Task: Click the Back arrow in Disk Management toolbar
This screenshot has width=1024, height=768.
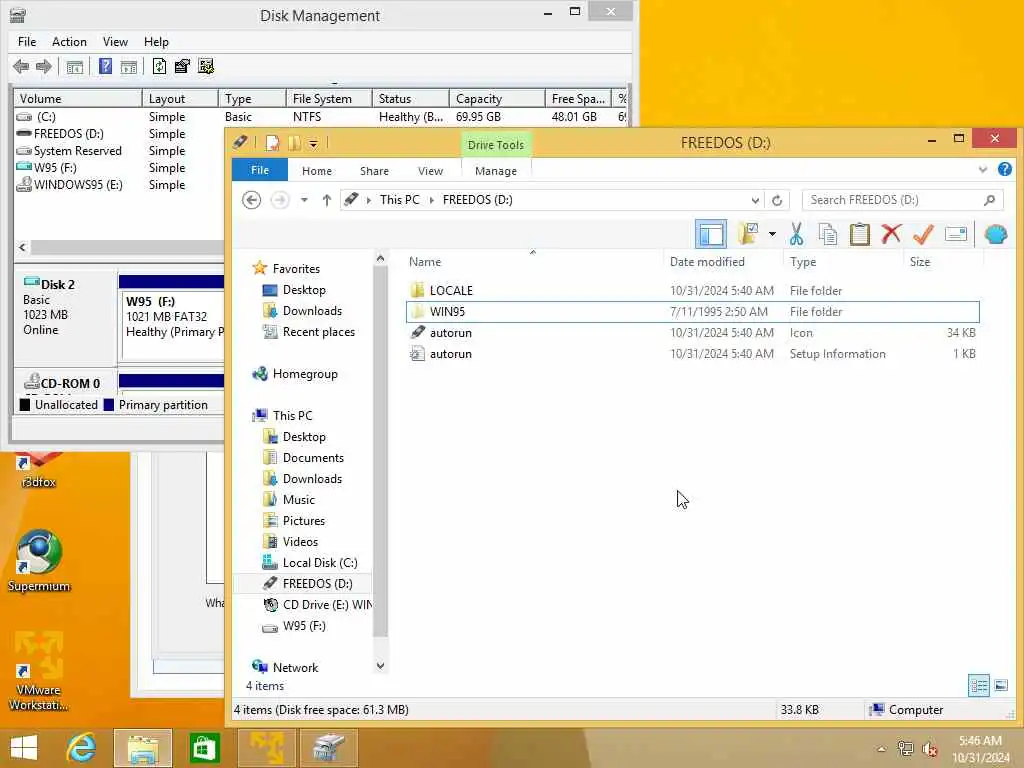Action: click(x=21, y=67)
